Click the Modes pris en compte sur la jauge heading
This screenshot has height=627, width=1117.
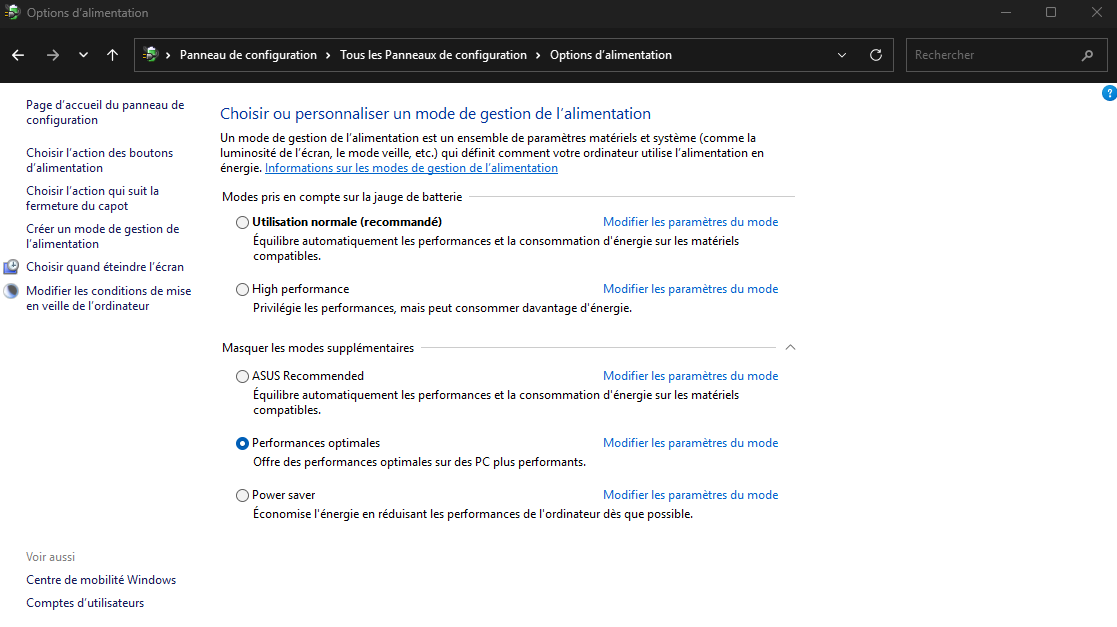342,197
